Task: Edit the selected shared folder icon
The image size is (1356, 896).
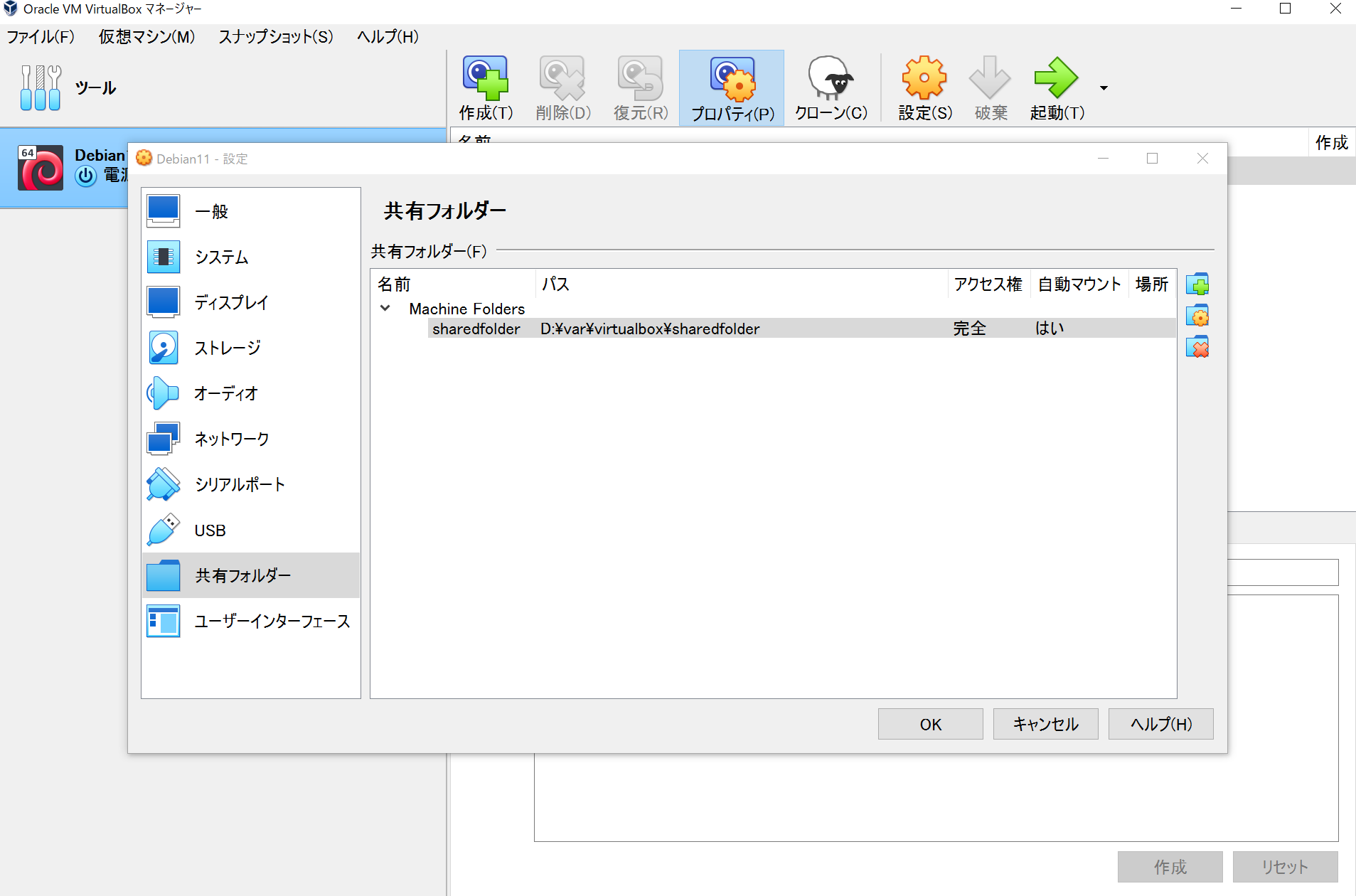Action: pos(1197,316)
